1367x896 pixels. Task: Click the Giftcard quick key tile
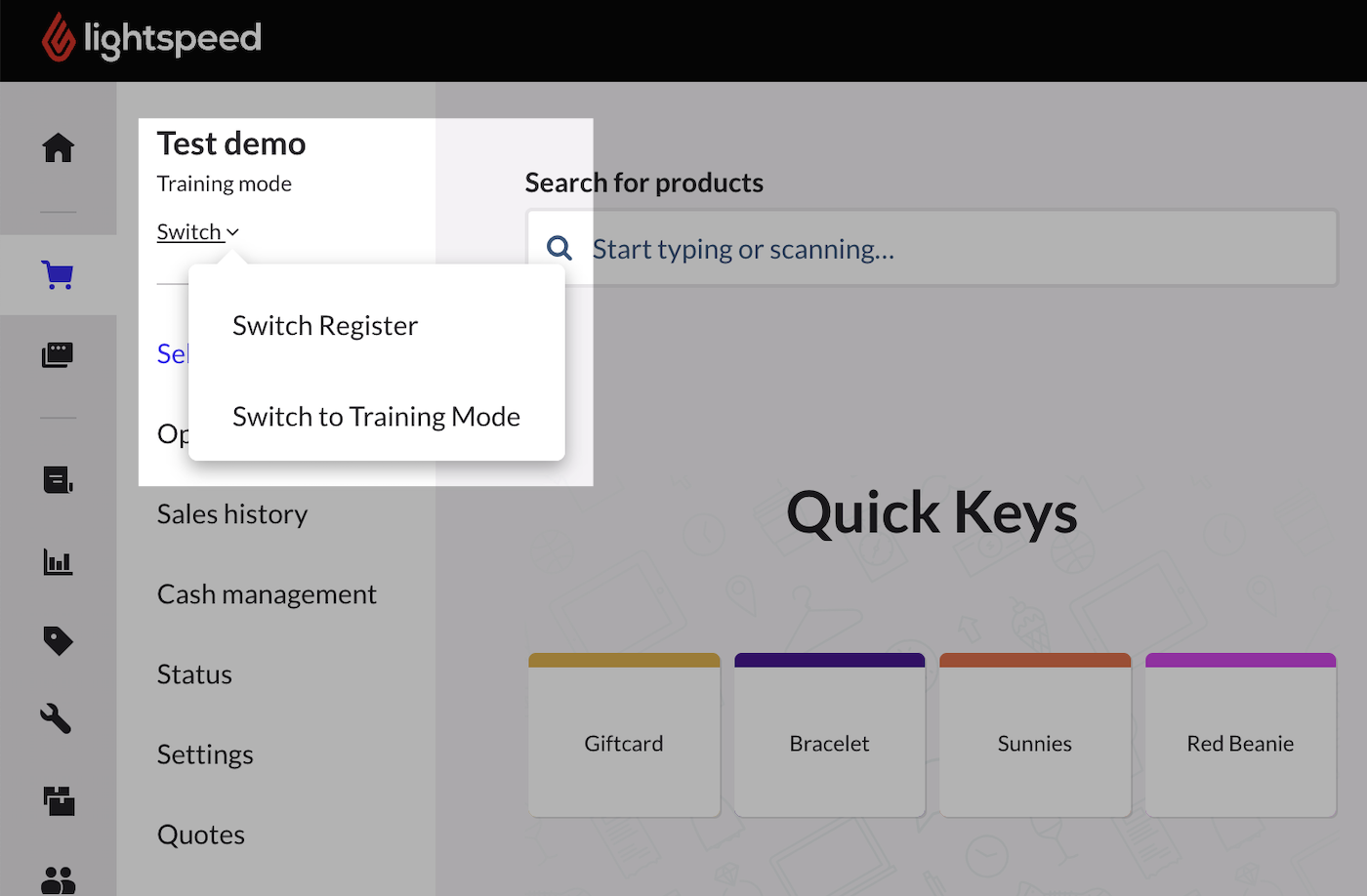(623, 734)
